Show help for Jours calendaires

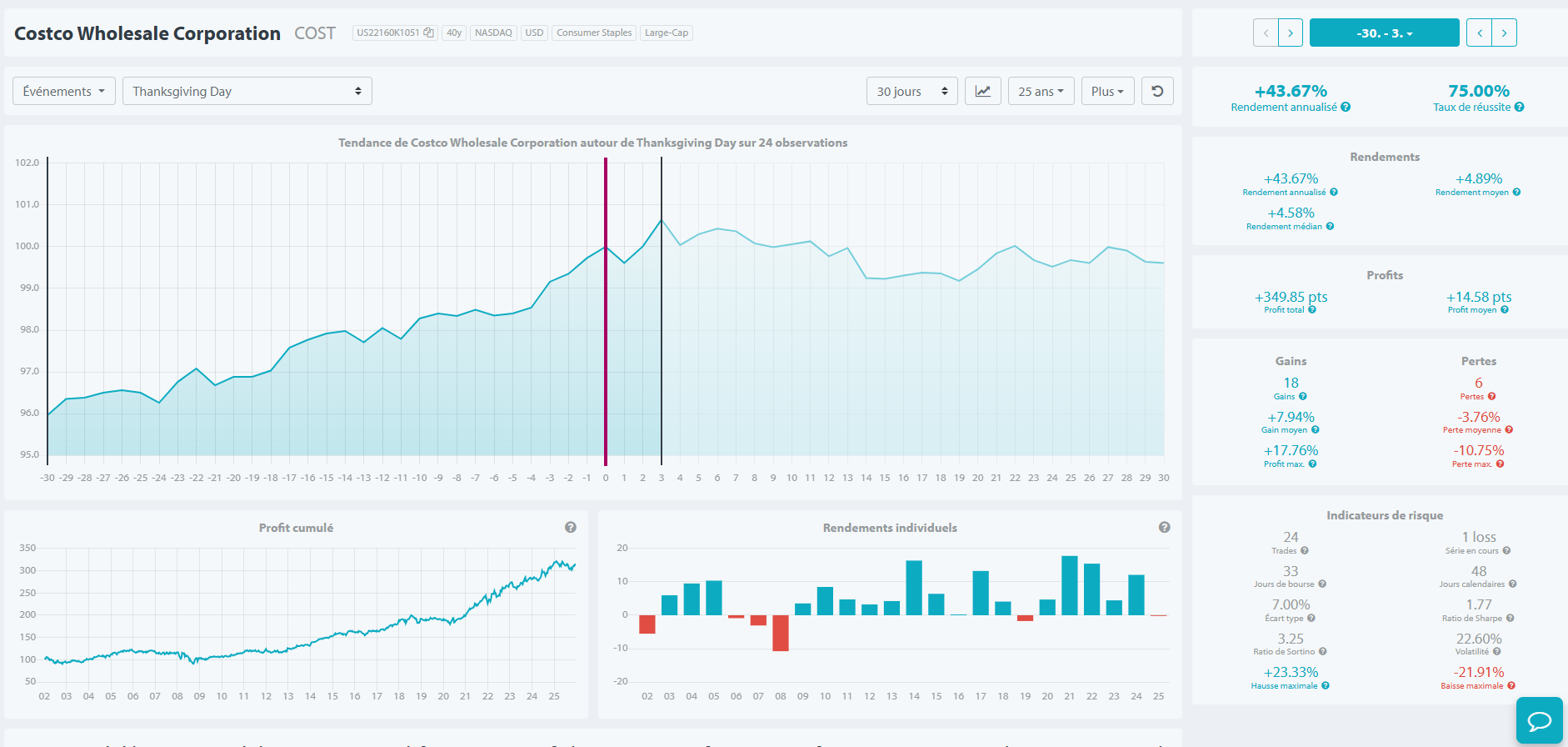1513,584
